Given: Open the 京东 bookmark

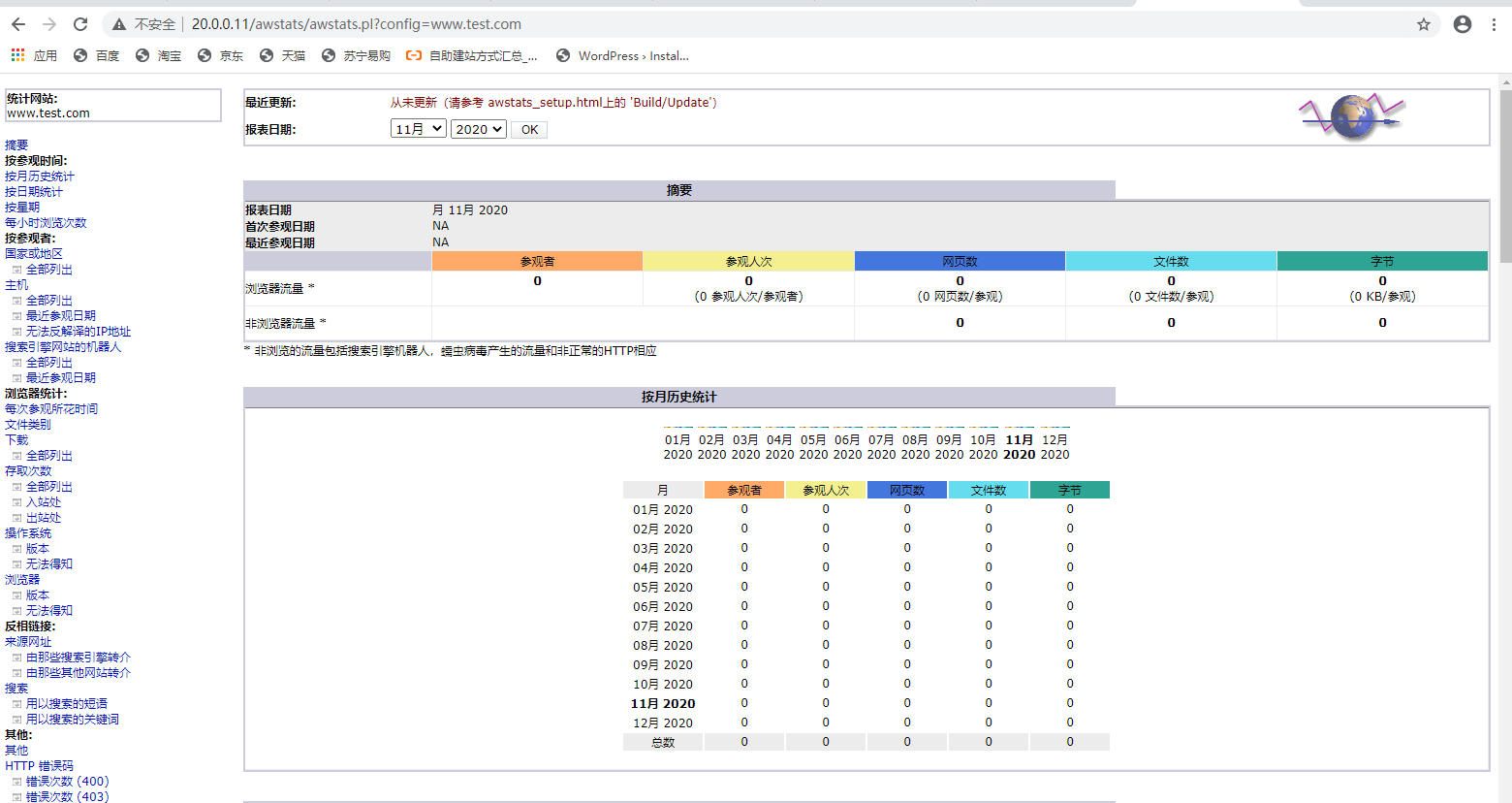Looking at the screenshot, I should tap(220, 56).
